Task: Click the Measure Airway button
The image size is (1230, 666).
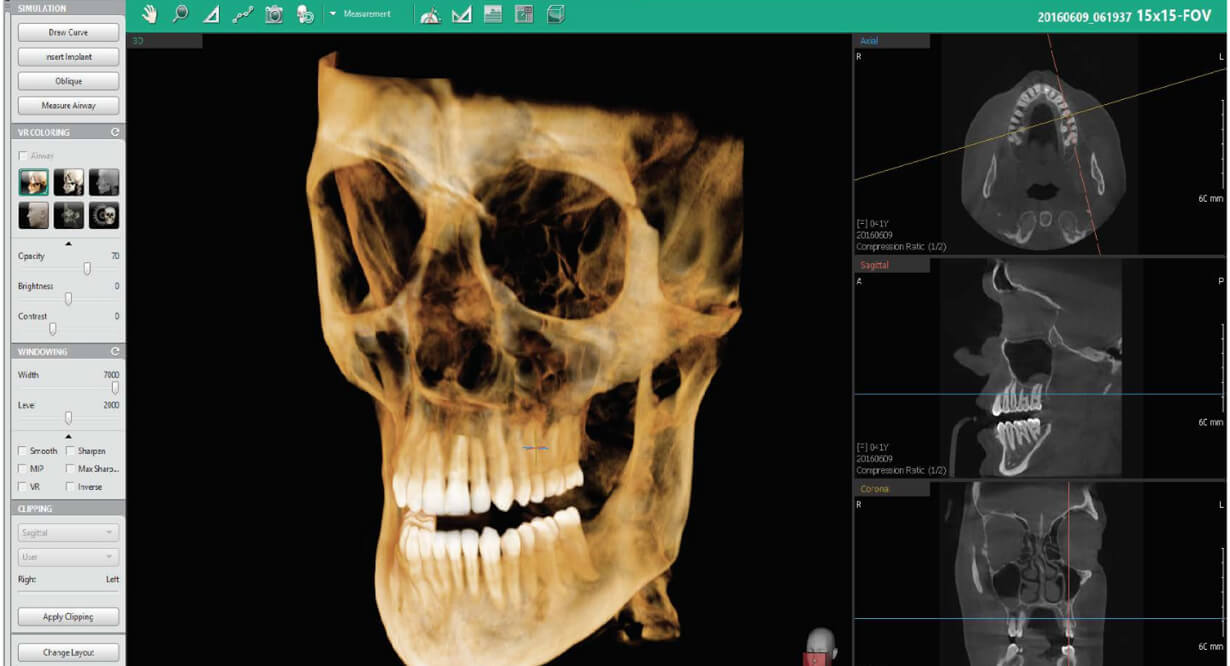Action: coord(68,105)
